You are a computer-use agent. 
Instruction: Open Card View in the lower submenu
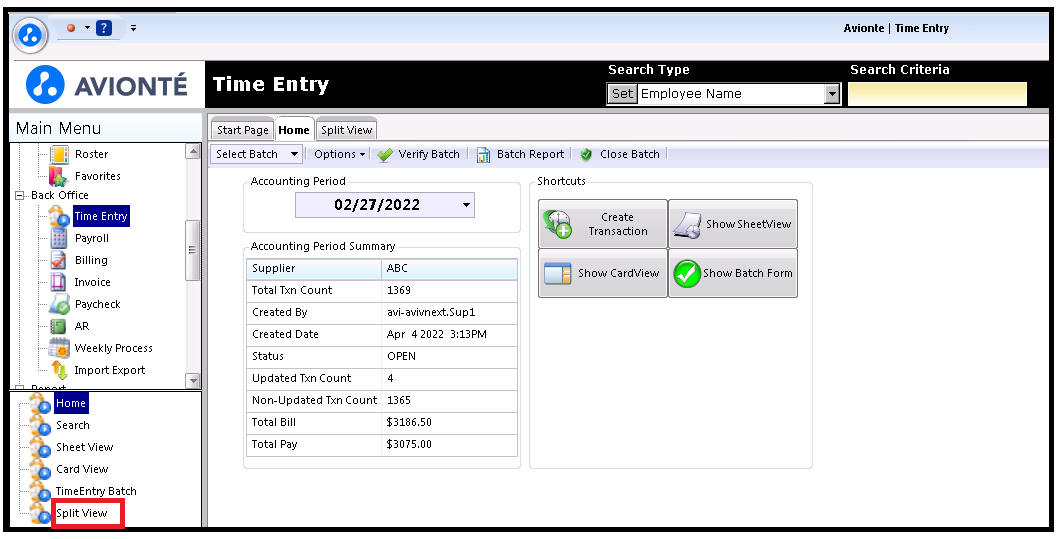click(x=82, y=469)
